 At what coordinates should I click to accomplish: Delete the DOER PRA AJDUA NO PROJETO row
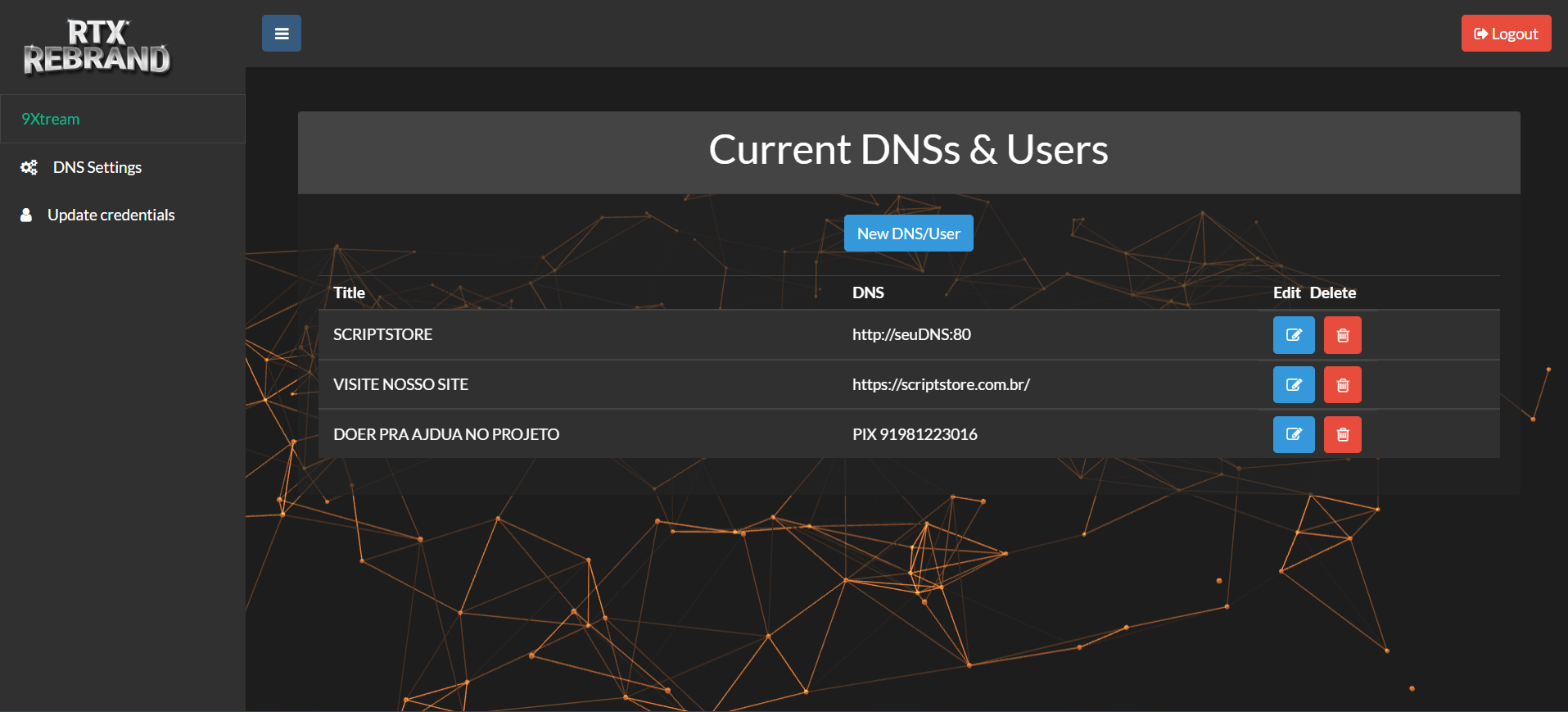[x=1342, y=435]
